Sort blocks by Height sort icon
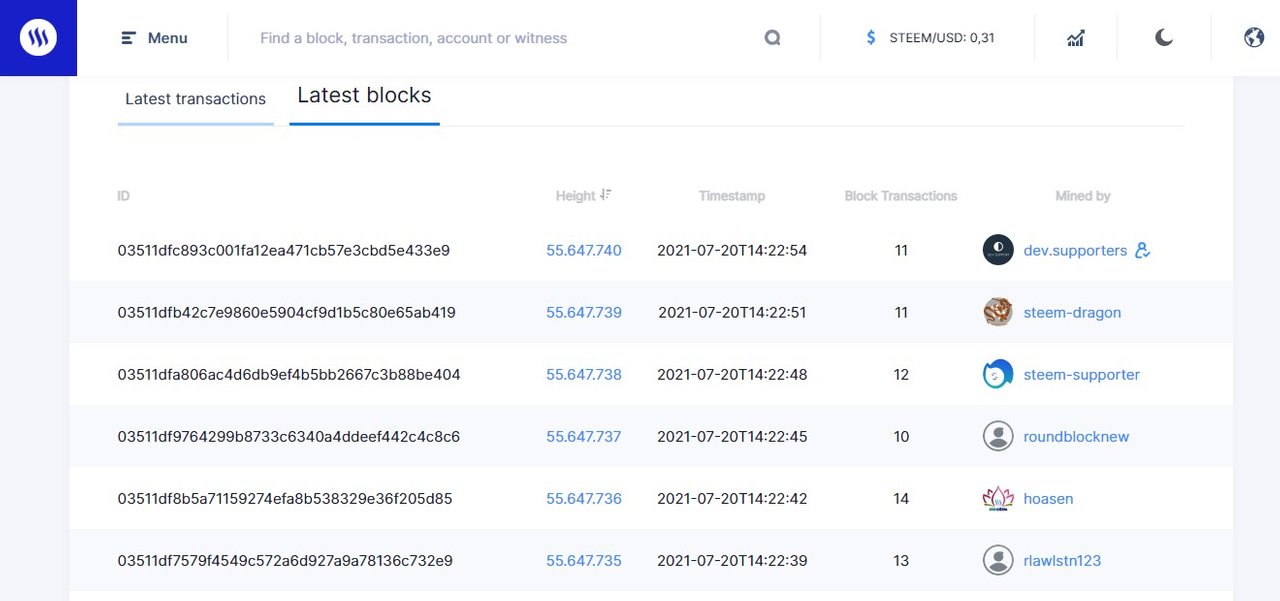 (x=606, y=195)
